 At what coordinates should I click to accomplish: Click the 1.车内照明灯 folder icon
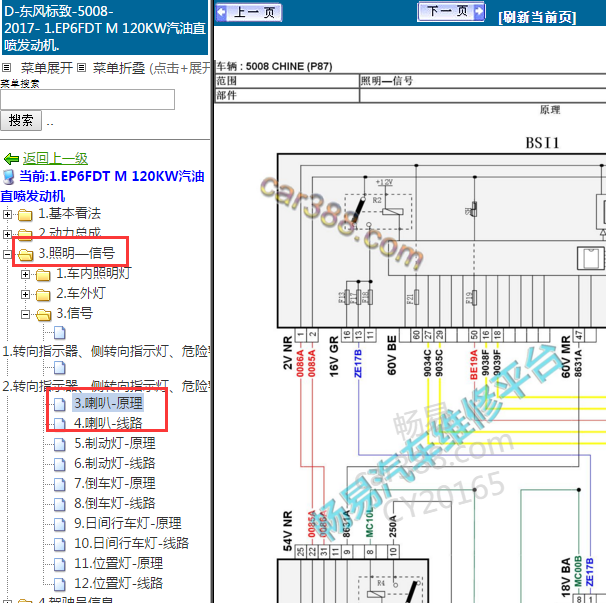tap(43, 275)
